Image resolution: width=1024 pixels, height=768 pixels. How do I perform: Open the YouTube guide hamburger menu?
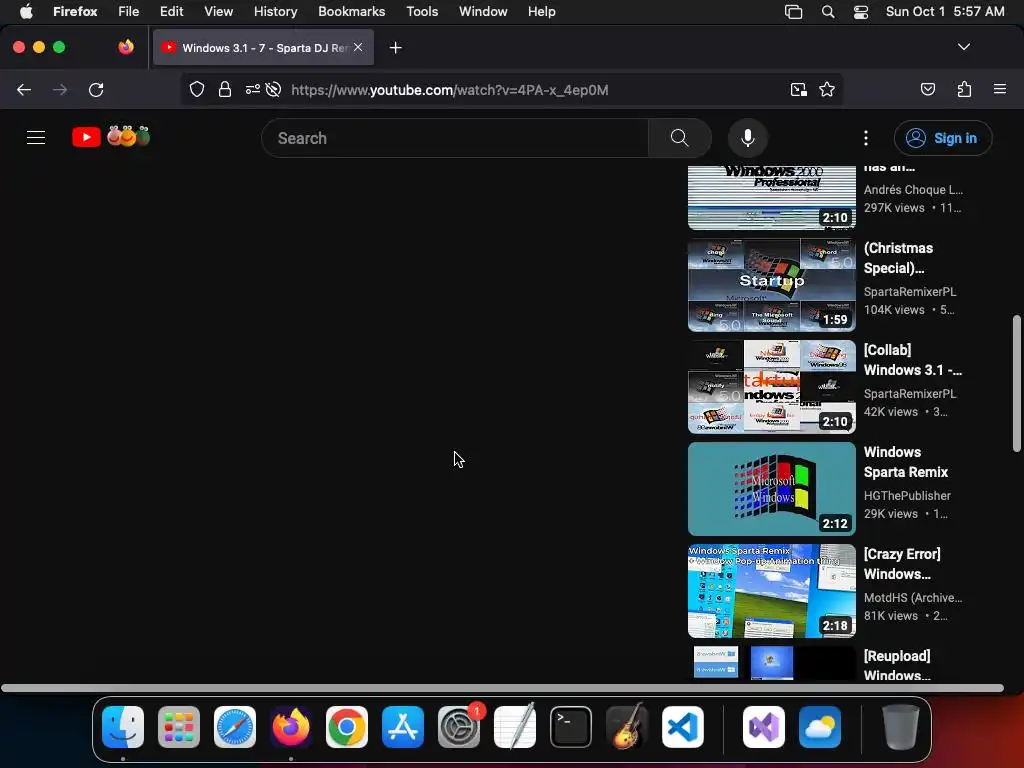pyautogui.click(x=36, y=138)
